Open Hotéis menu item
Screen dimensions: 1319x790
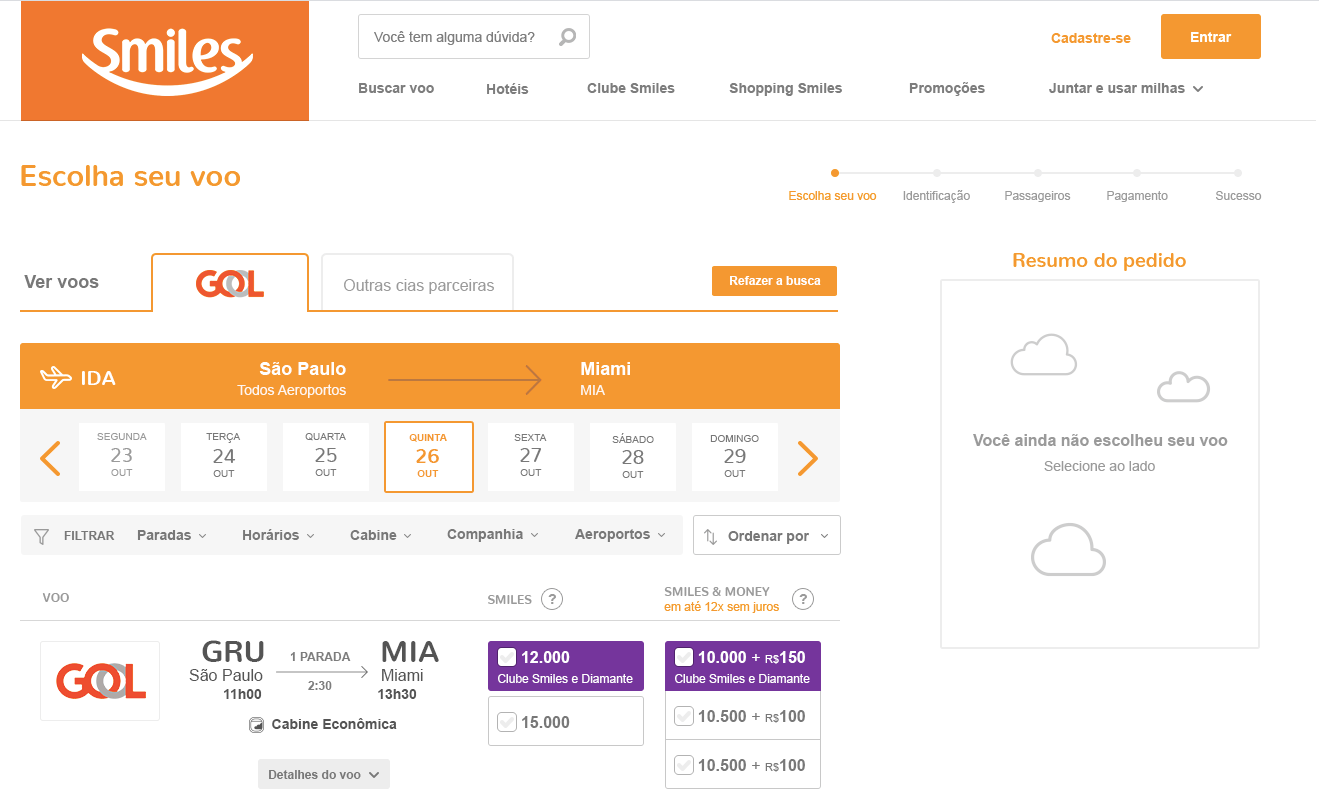pyautogui.click(x=507, y=89)
